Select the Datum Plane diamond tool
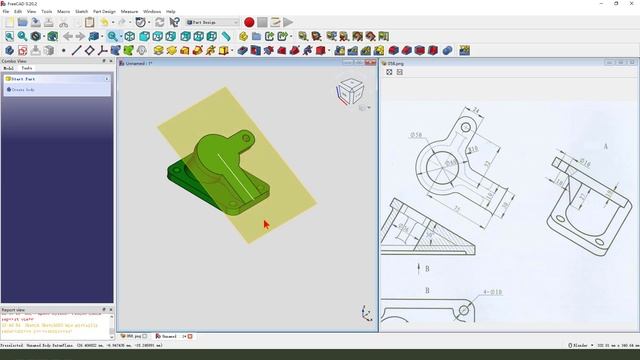The image size is (640, 360). coord(89,51)
